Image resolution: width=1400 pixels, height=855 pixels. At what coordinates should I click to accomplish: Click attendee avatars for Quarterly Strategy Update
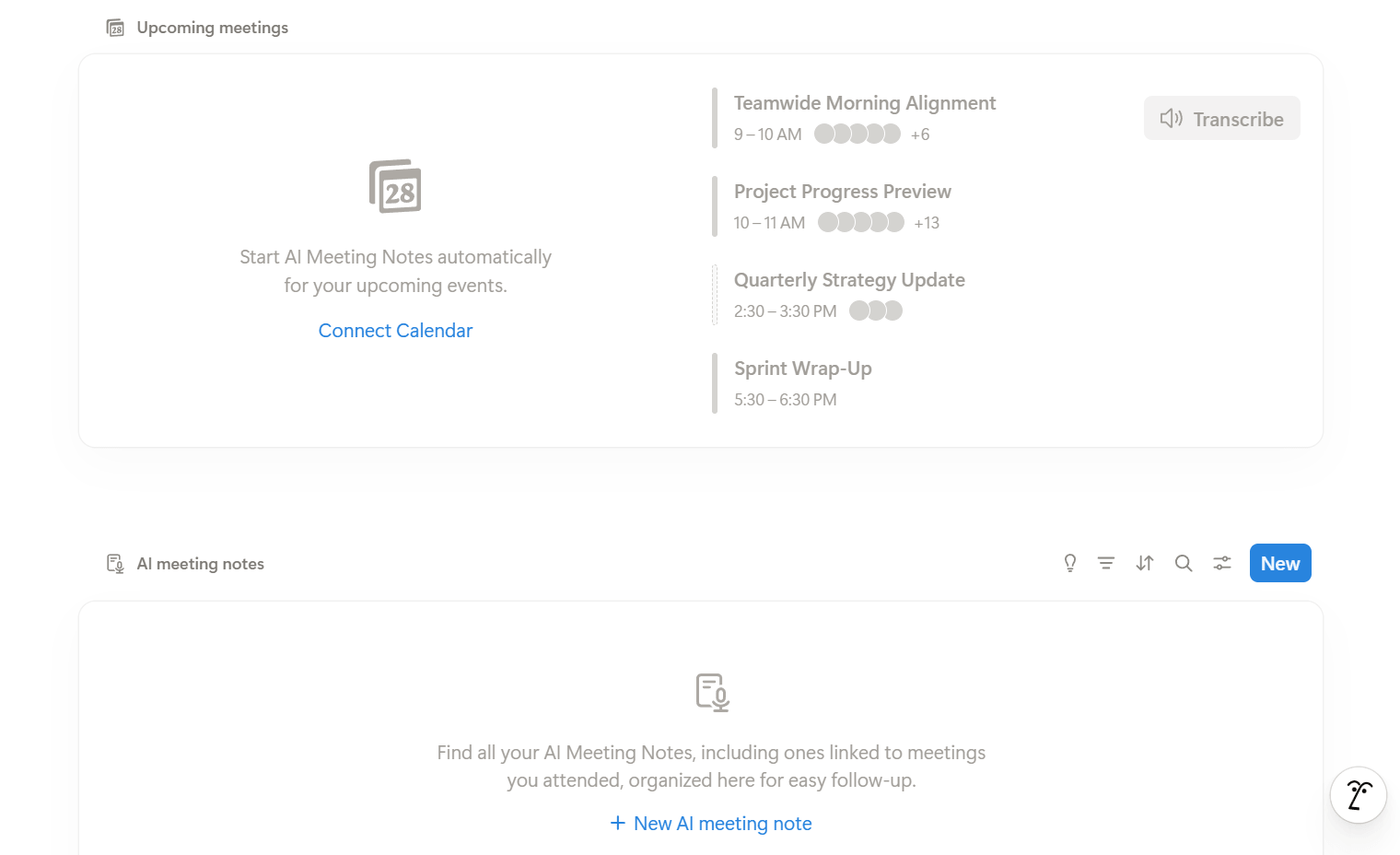tap(876, 310)
